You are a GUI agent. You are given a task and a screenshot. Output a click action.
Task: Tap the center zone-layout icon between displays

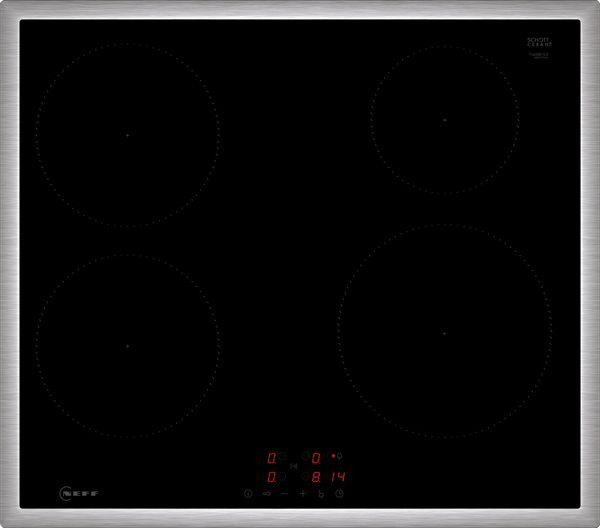point(293,467)
